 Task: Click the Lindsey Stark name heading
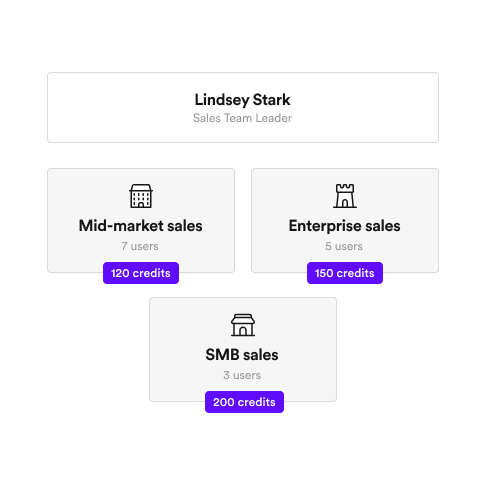coord(242,100)
